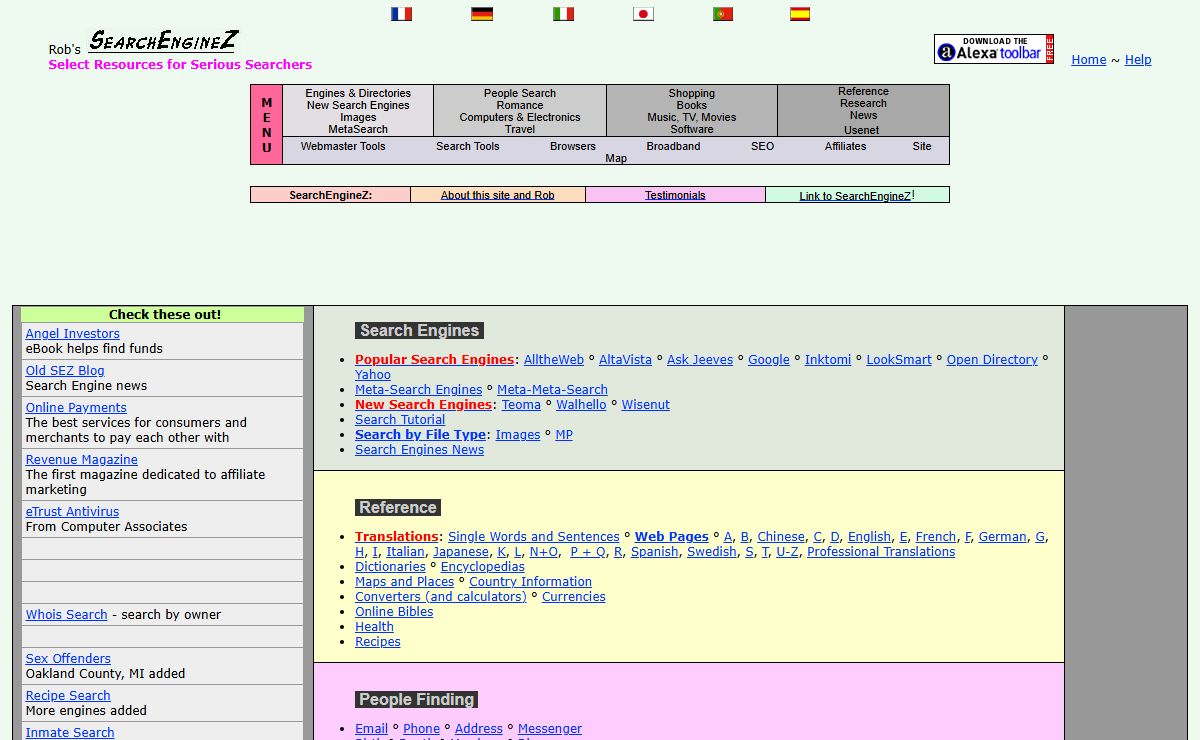Open Engines & Directories menu item
Screen dimensions: 1200x740
click(x=358, y=93)
